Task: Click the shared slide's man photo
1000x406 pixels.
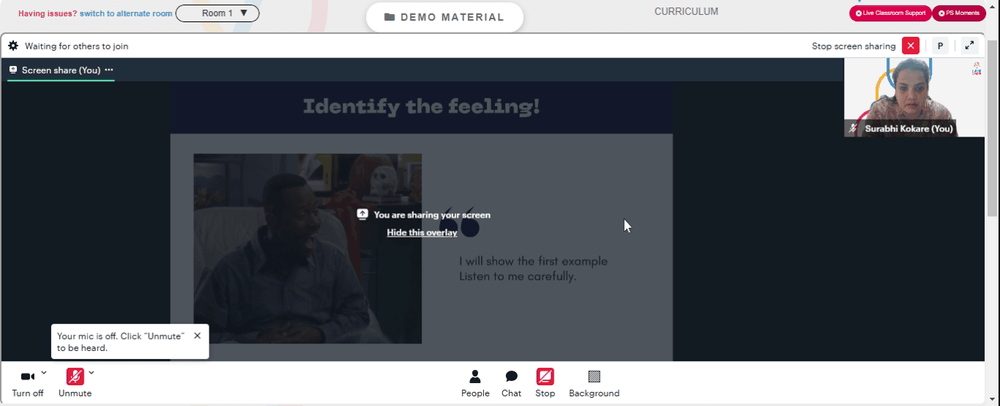Action: point(307,249)
